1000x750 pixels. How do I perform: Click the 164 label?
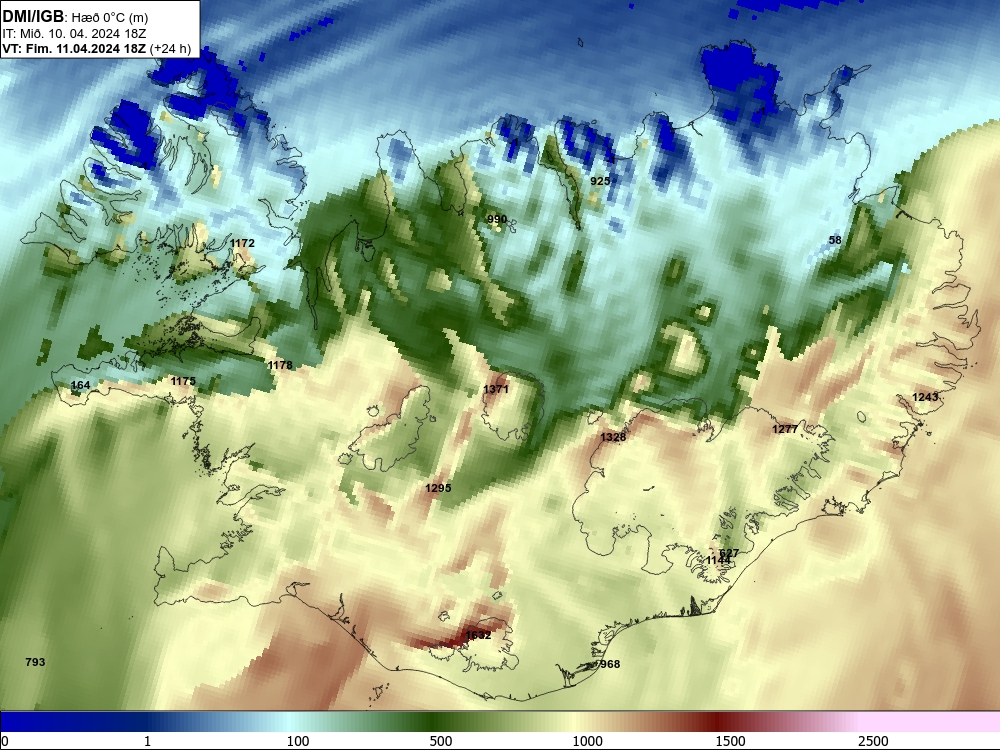coord(80,385)
